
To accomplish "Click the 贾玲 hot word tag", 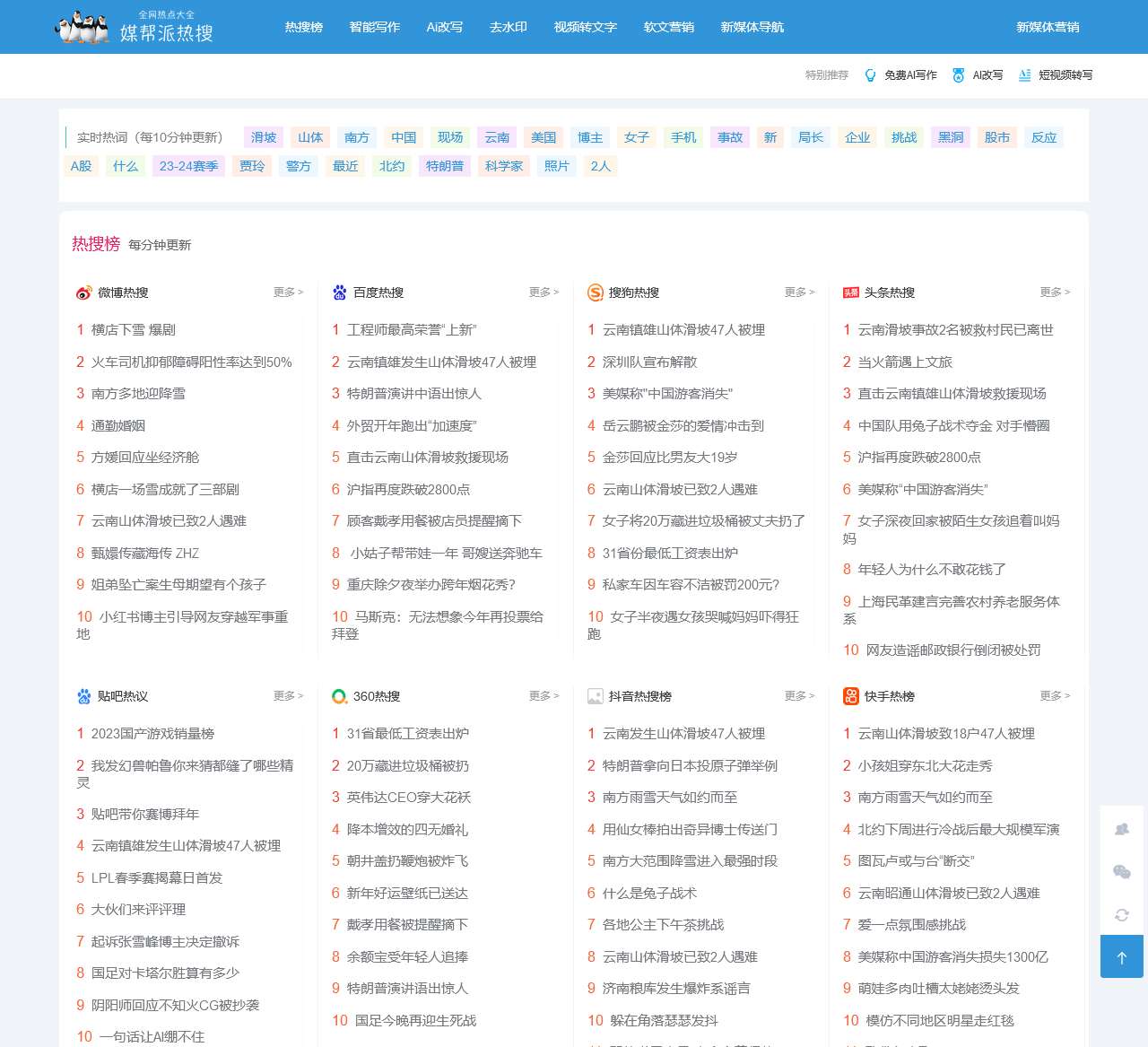I will click(x=252, y=166).
